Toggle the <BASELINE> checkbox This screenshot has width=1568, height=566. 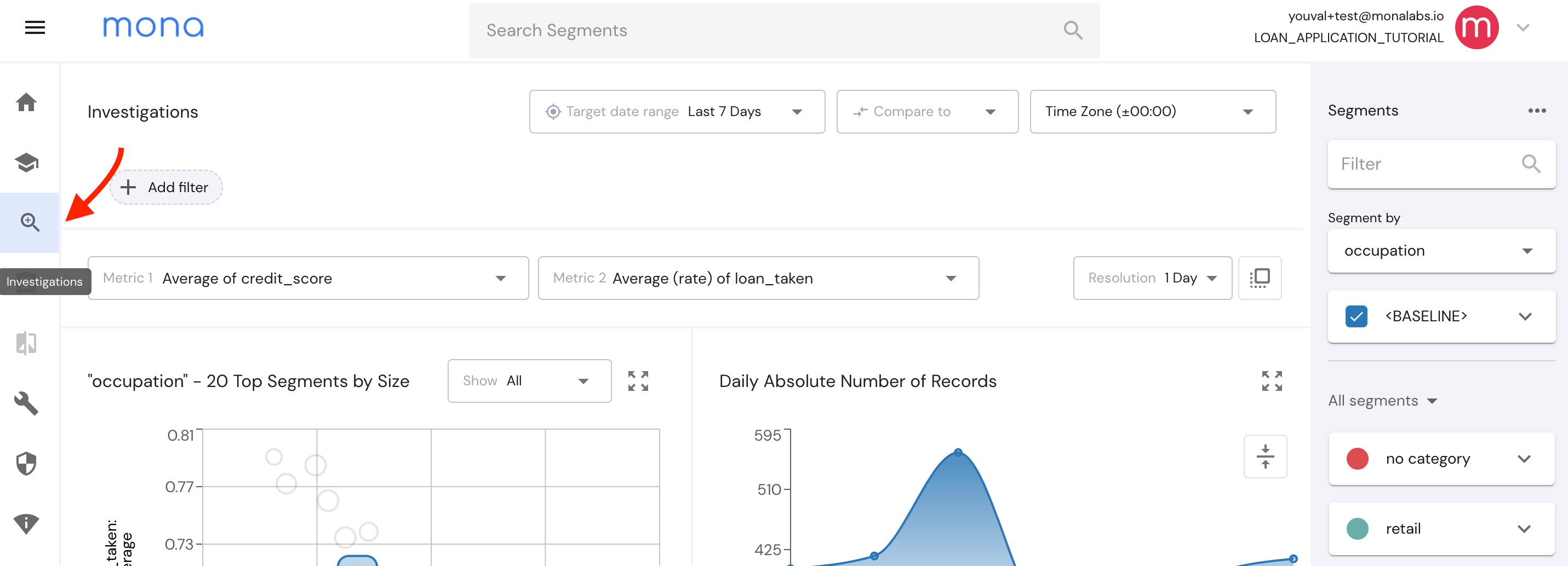click(1356, 316)
